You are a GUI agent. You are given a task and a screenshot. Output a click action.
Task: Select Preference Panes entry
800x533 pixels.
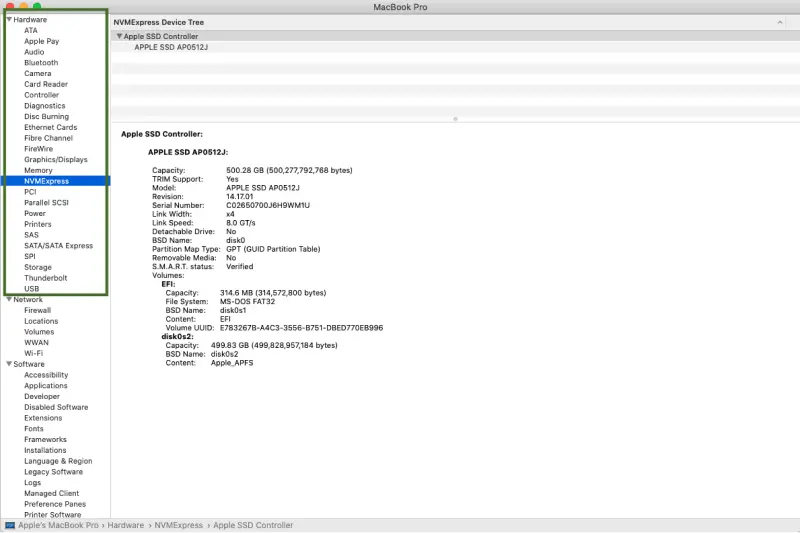55,504
